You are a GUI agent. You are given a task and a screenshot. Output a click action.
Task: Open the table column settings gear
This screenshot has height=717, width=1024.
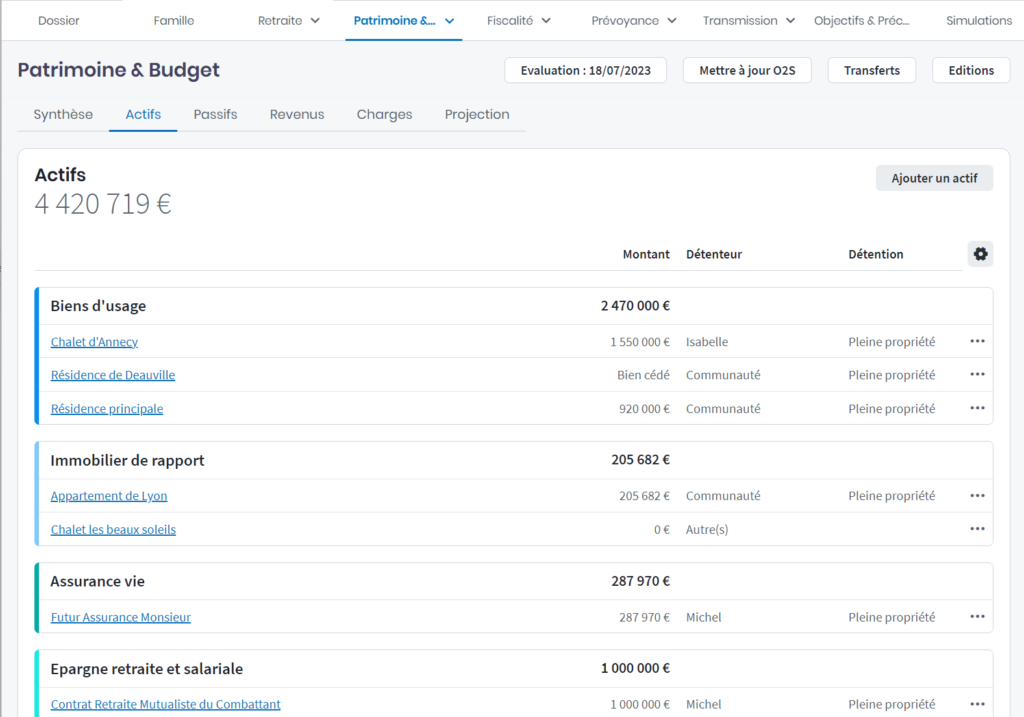point(980,254)
